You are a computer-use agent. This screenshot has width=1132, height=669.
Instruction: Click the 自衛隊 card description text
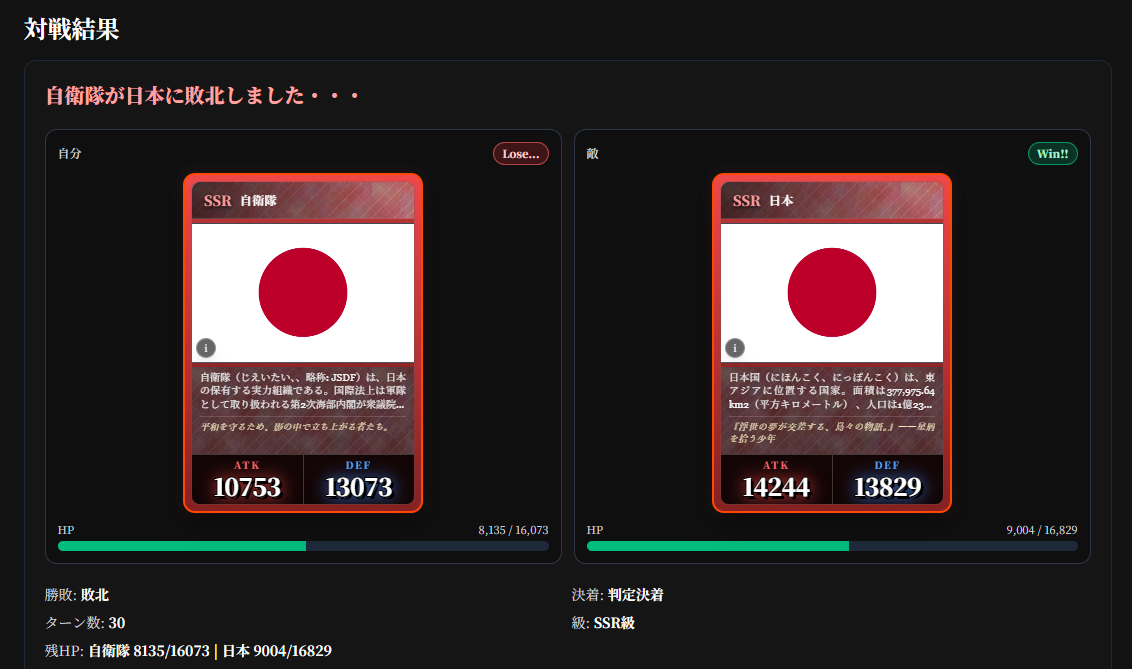click(302, 391)
